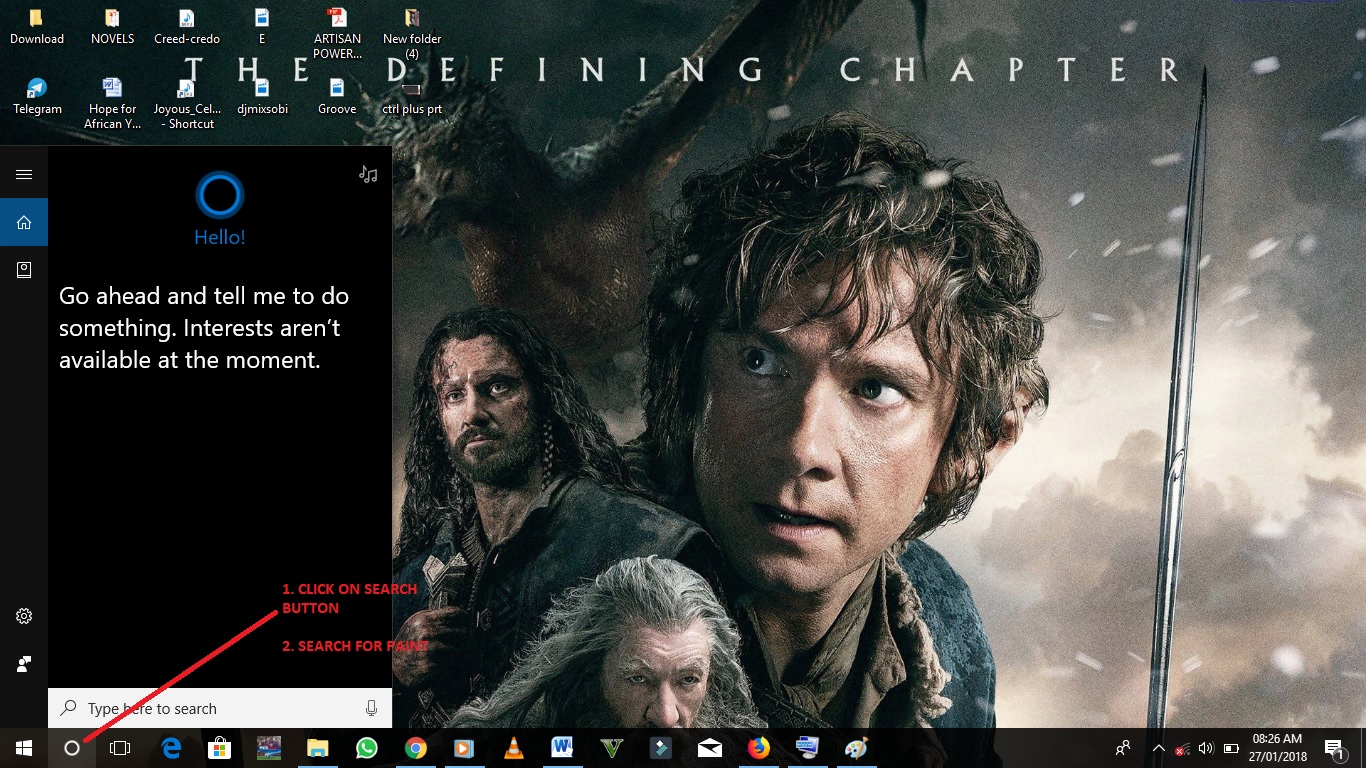Select the Hope for African Word document
This screenshot has height=768, width=1366.
tap(112, 103)
